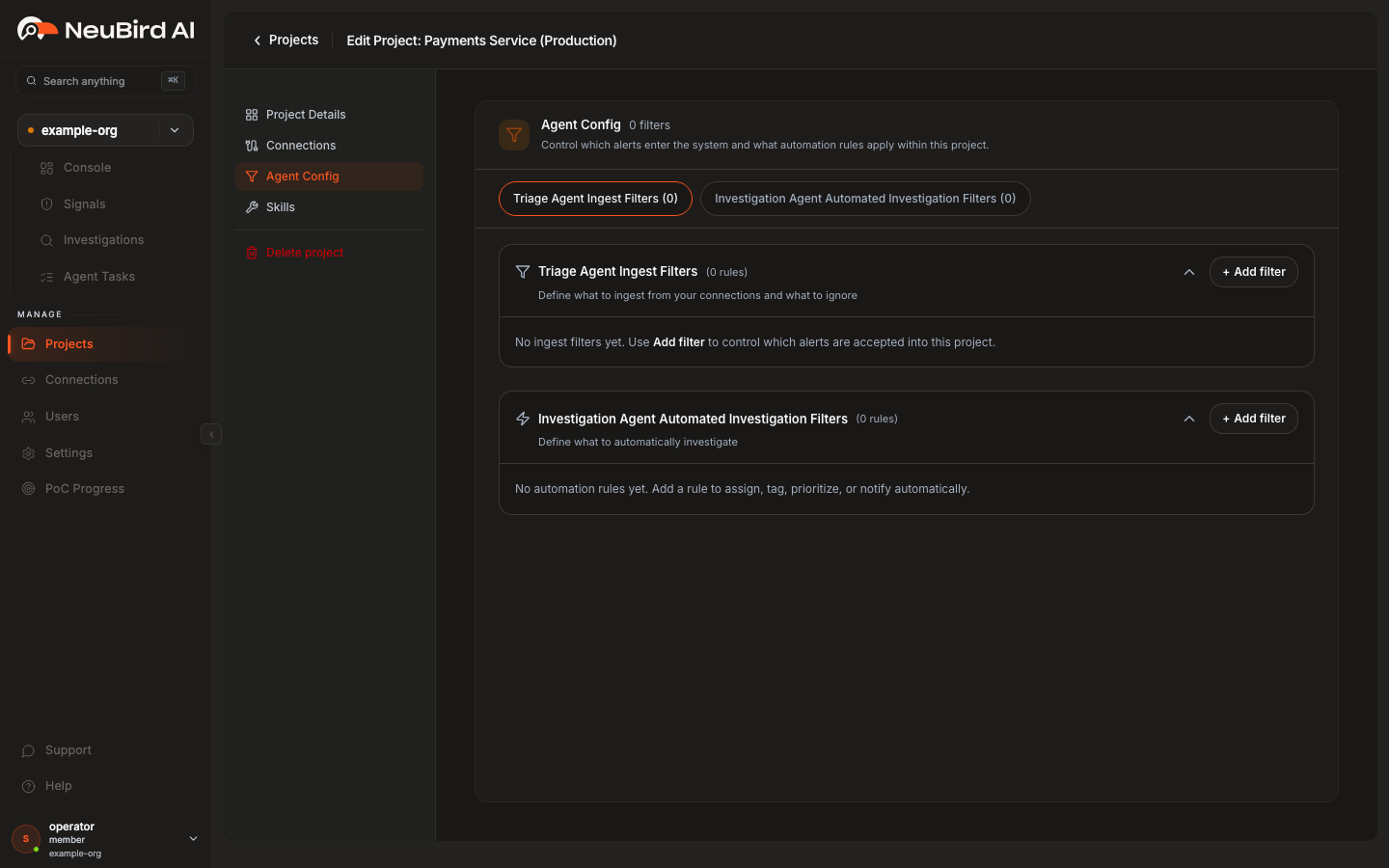This screenshot has width=1389, height=868.
Task: Open Console via its grid icon
Action: 46,168
